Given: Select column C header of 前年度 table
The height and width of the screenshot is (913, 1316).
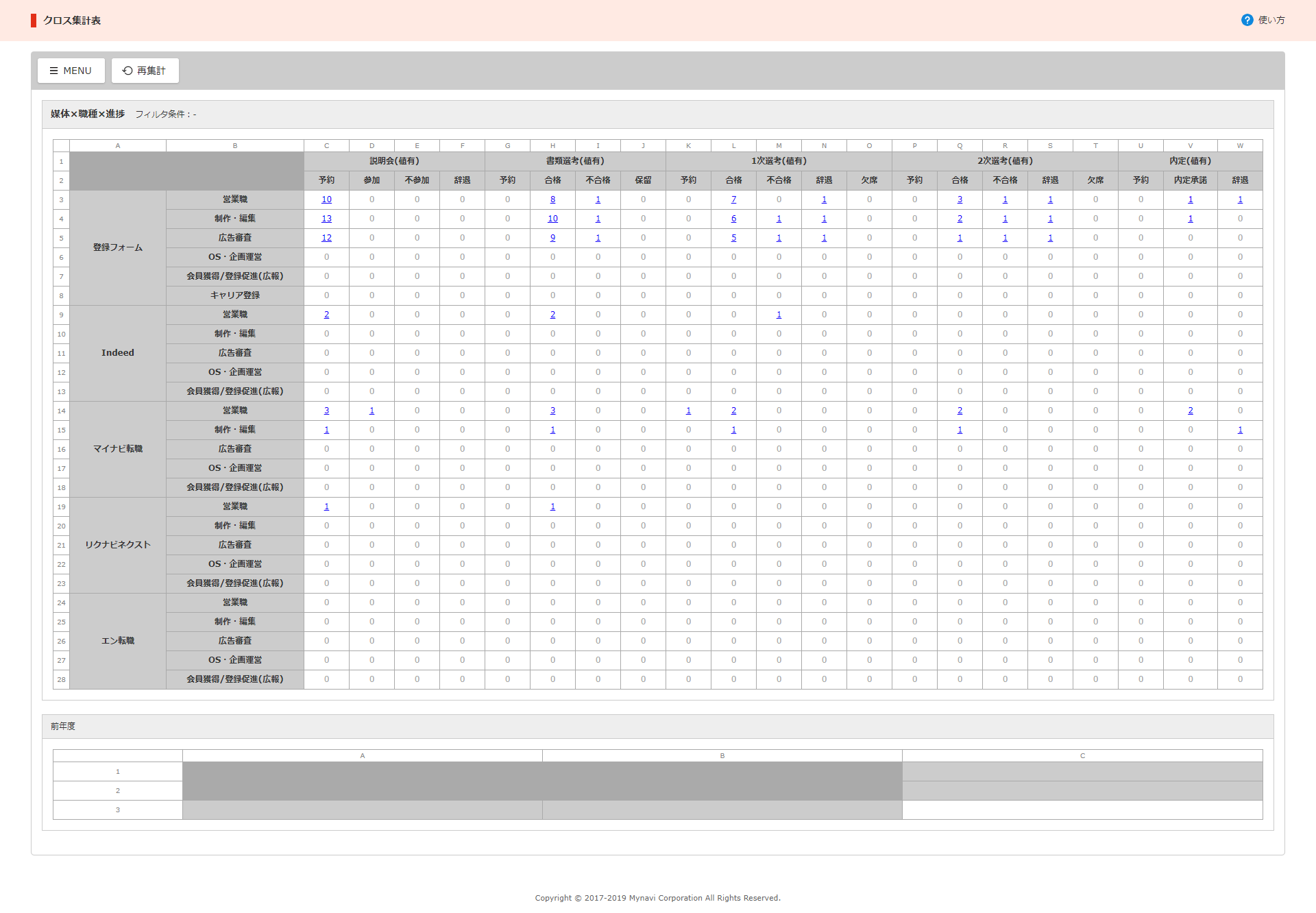Looking at the screenshot, I should pyautogui.click(x=1082, y=755).
